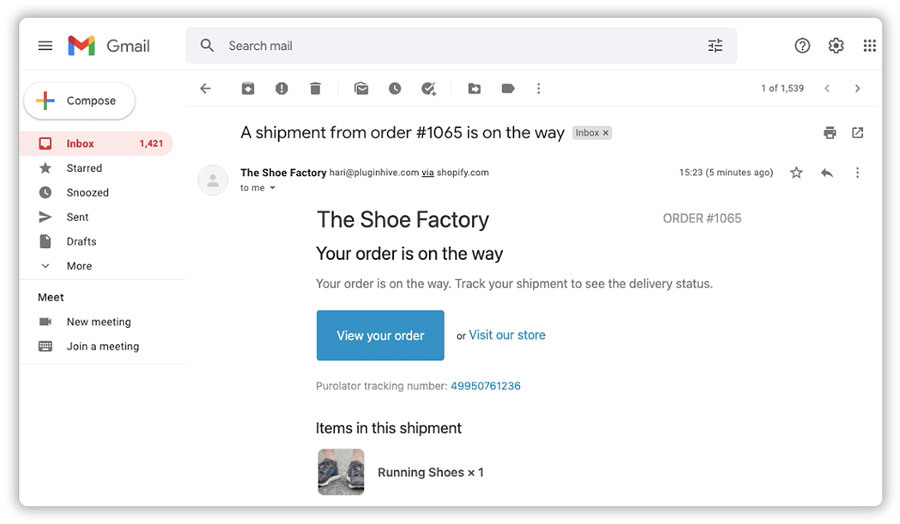The width and height of the screenshot is (900, 524).
Task: Open email in new window
Action: [x=858, y=133]
